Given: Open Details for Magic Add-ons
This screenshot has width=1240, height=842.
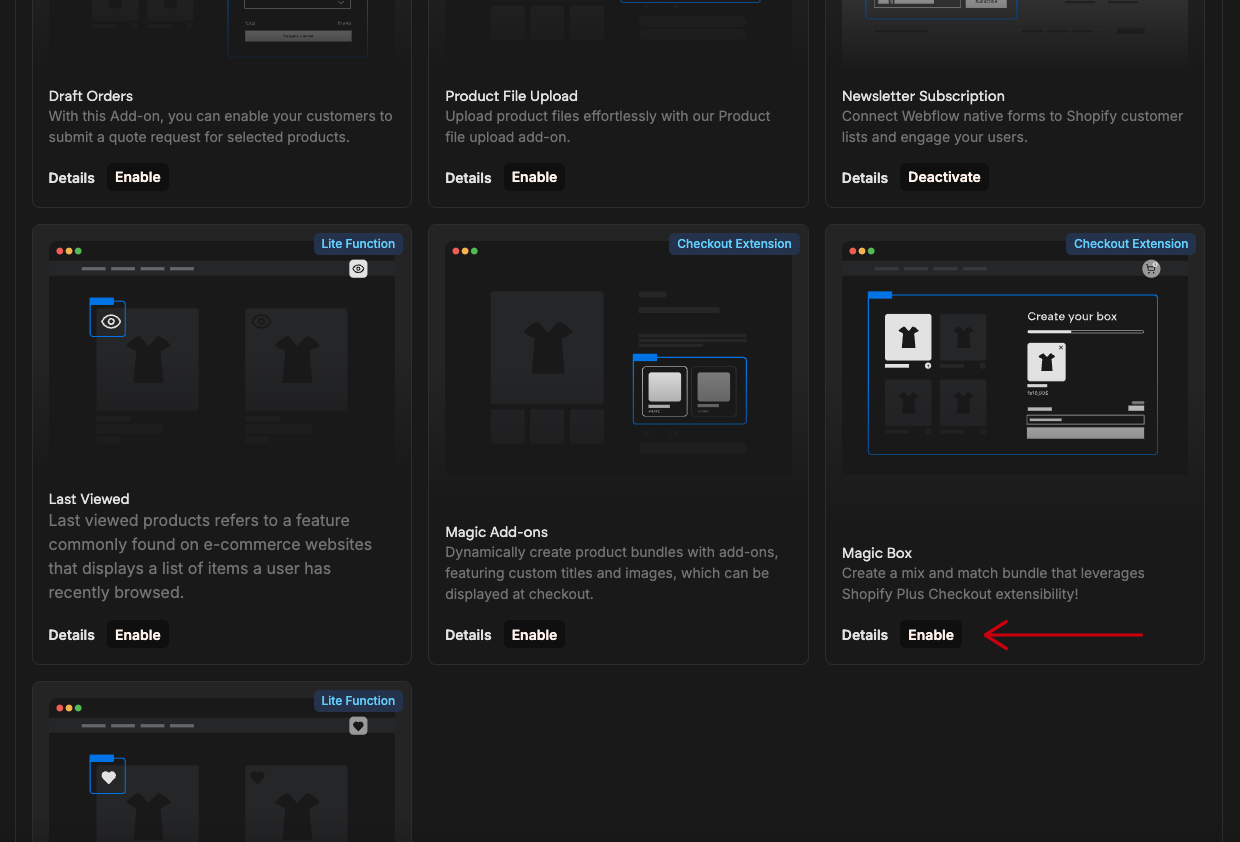Looking at the screenshot, I should 468,635.
